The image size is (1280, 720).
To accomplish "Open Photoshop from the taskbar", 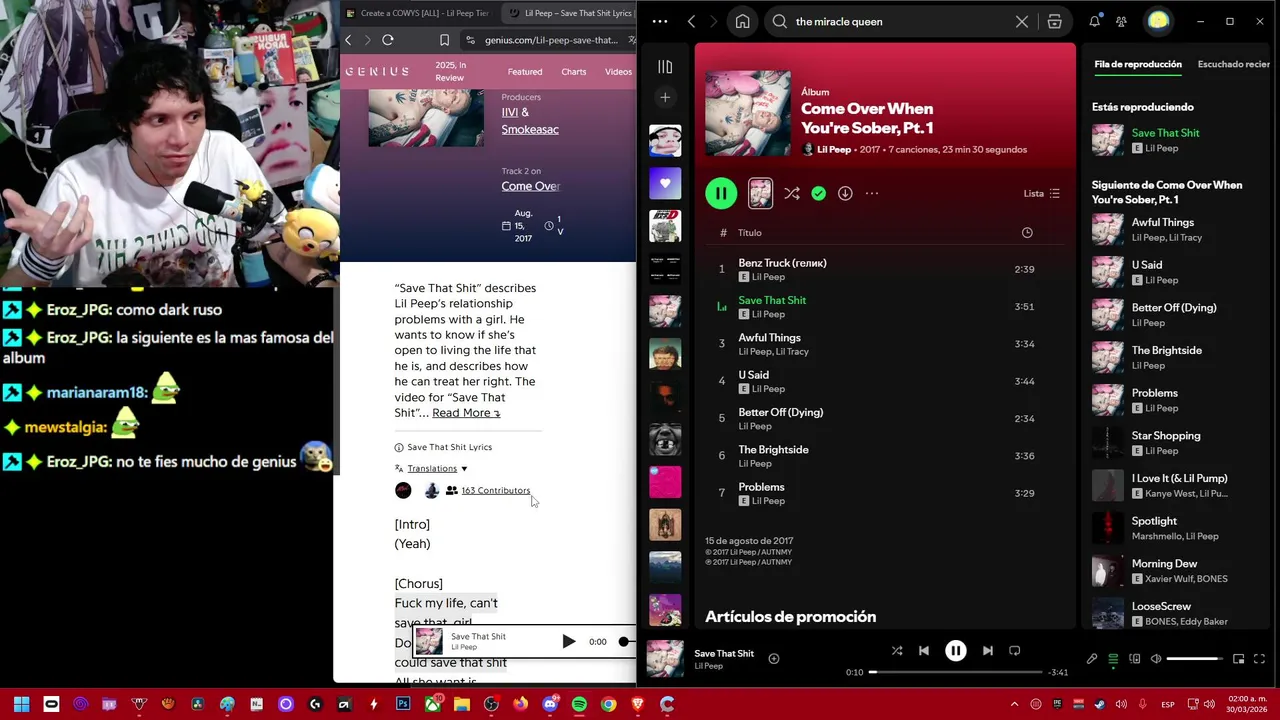I will point(403,705).
